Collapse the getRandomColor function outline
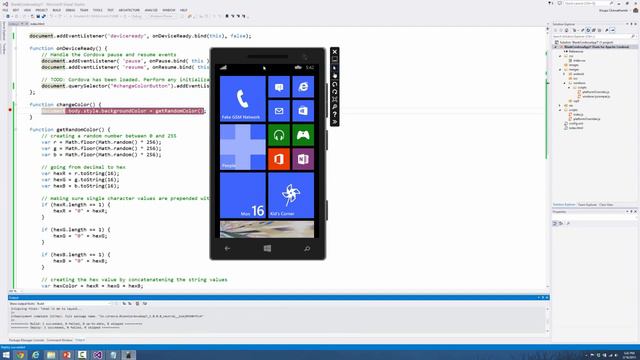Screen dimensions: 640x360 click(x=16, y=129)
